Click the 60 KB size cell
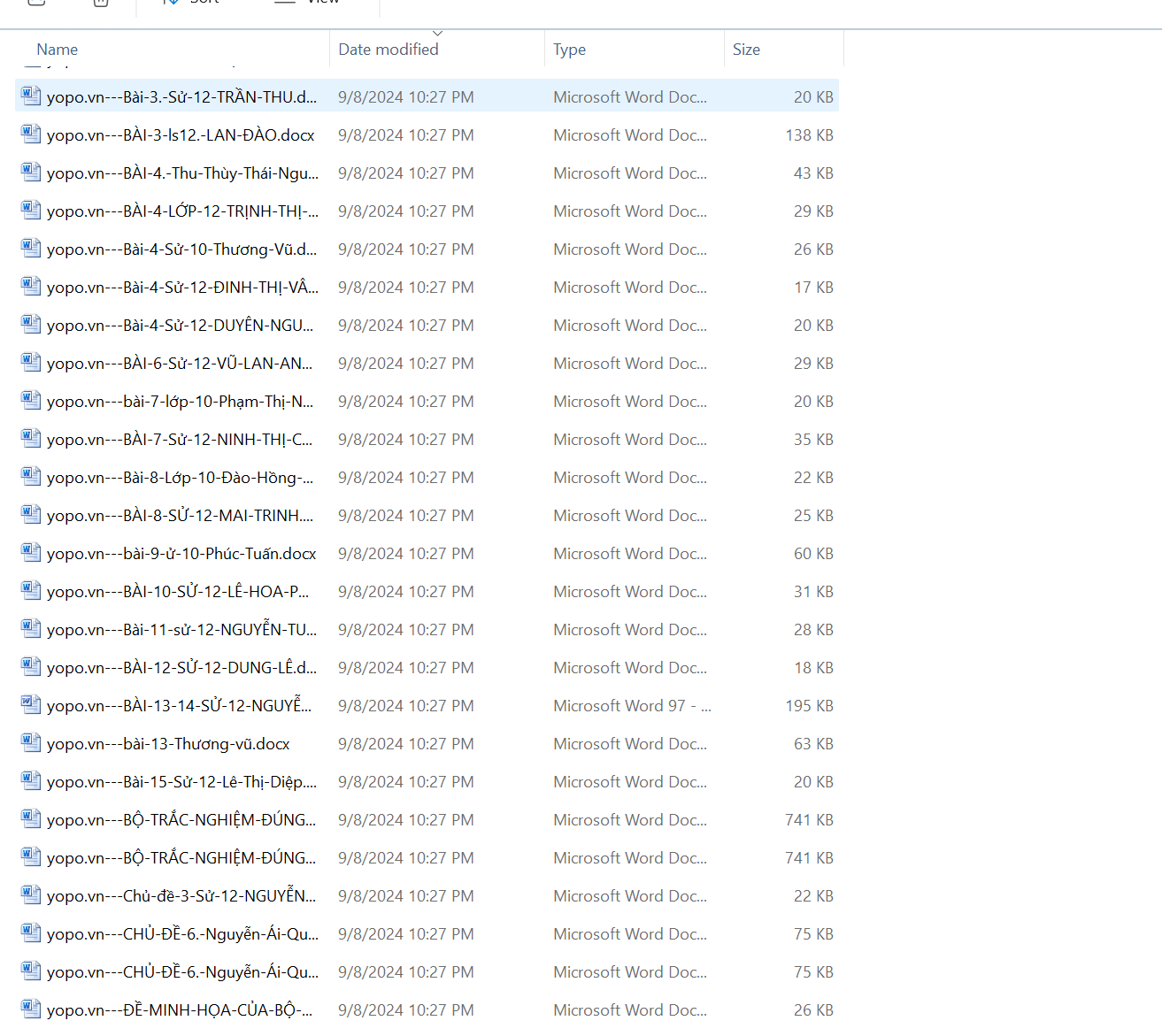 (x=813, y=554)
